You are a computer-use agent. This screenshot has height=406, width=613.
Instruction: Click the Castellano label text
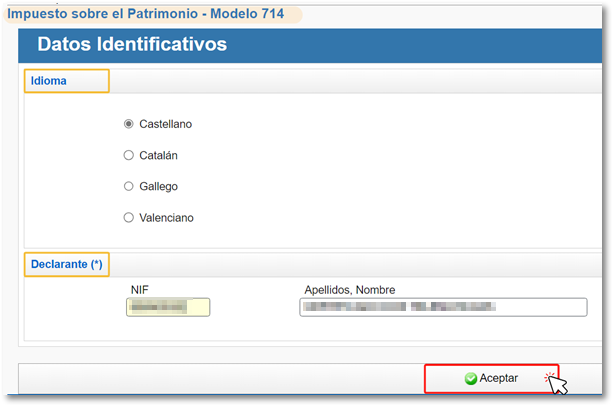click(x=165, y=124)
